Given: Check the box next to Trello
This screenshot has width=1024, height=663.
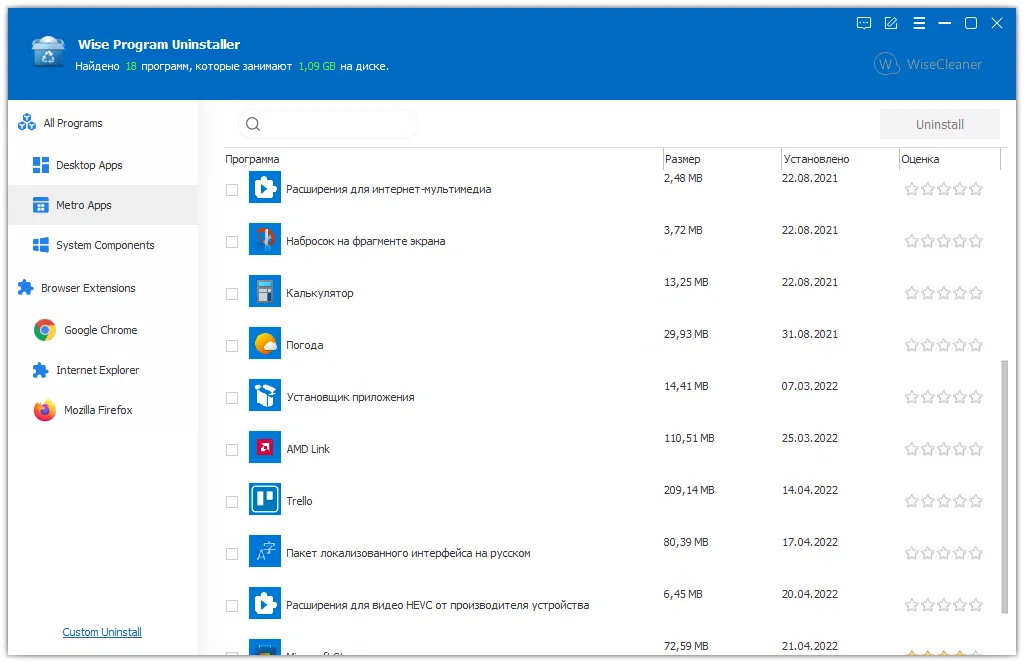Looking at the screenshot, I should coord(232,501).
